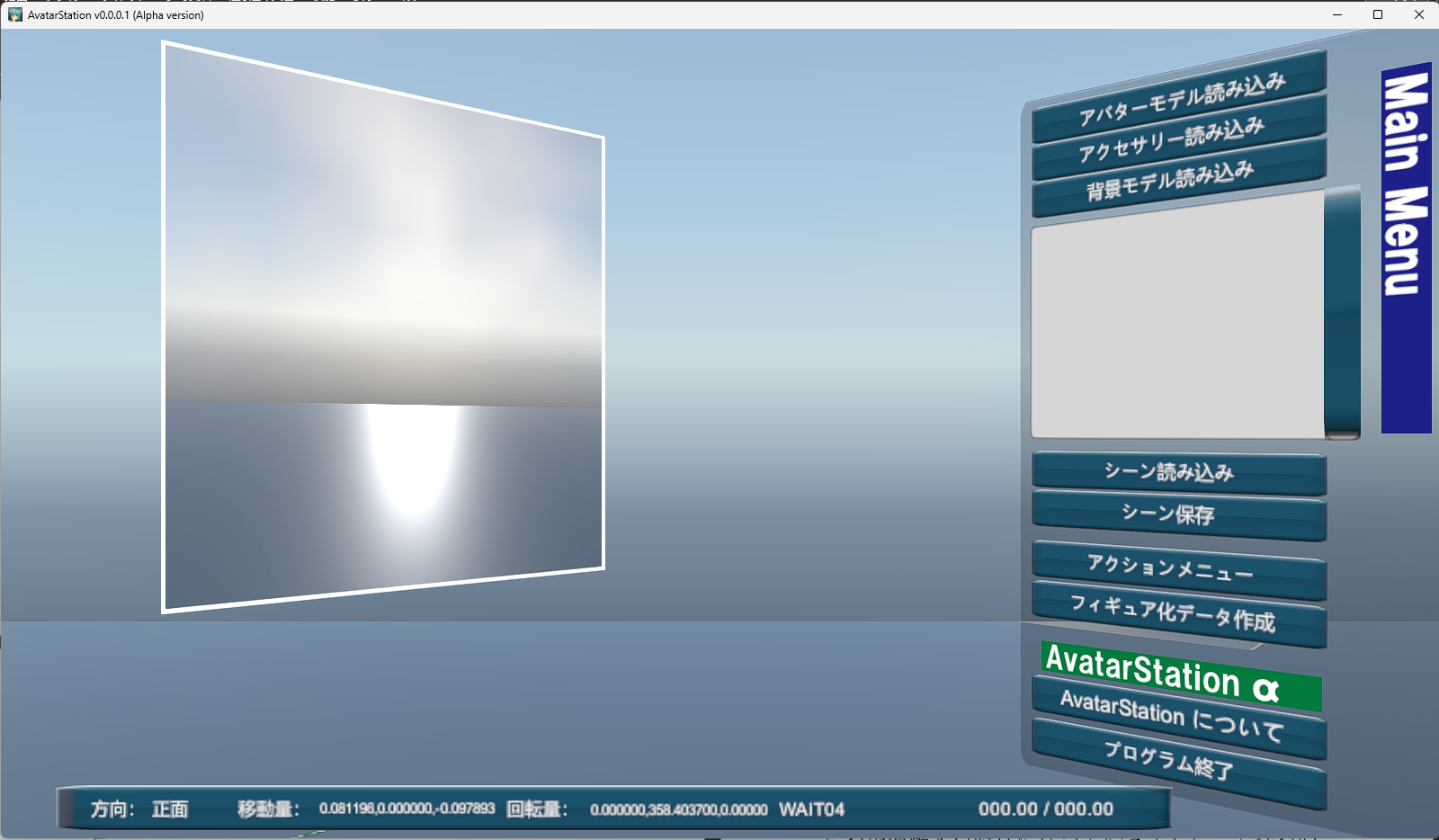Click the 方向: 正面 direction indicator

[139, 809]
